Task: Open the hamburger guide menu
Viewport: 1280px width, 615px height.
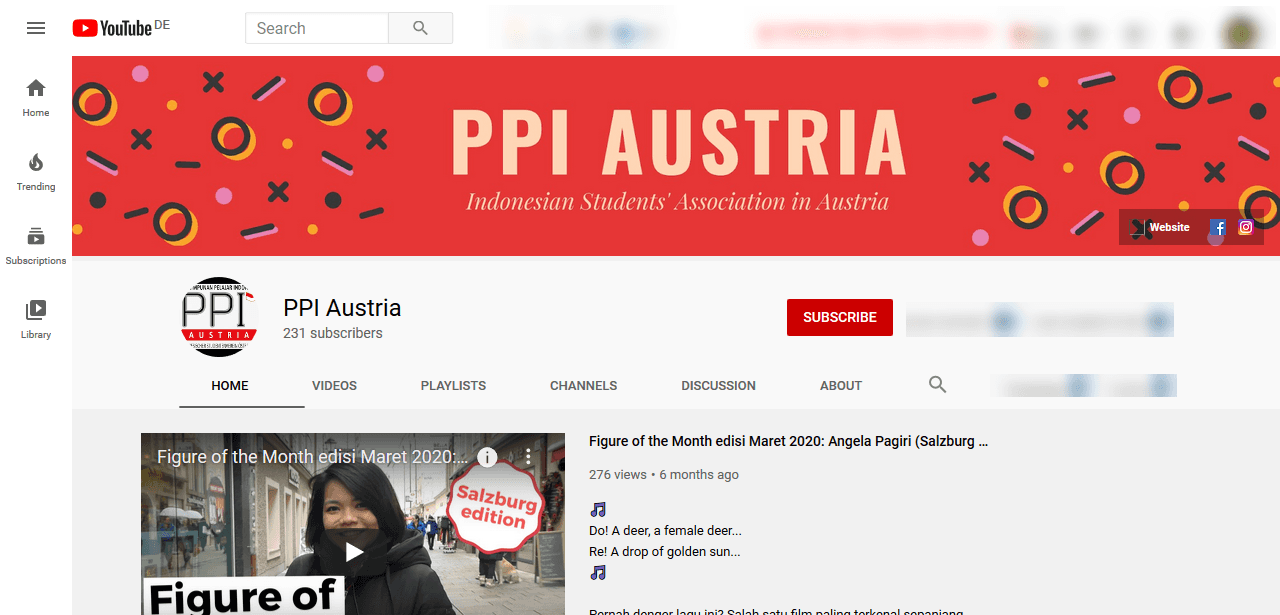Action: (x=36, y=28)
